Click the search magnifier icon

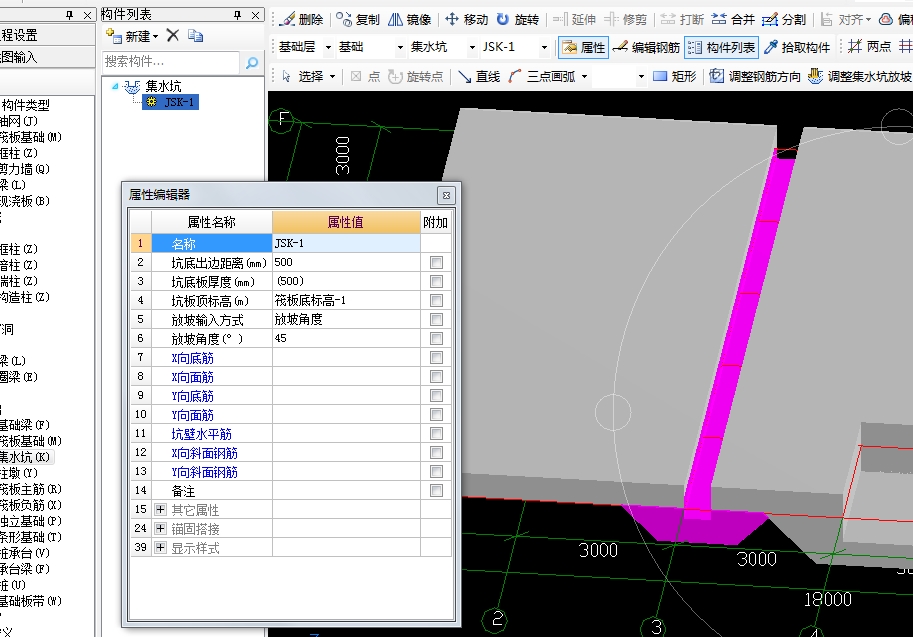[x=252, y=62]
